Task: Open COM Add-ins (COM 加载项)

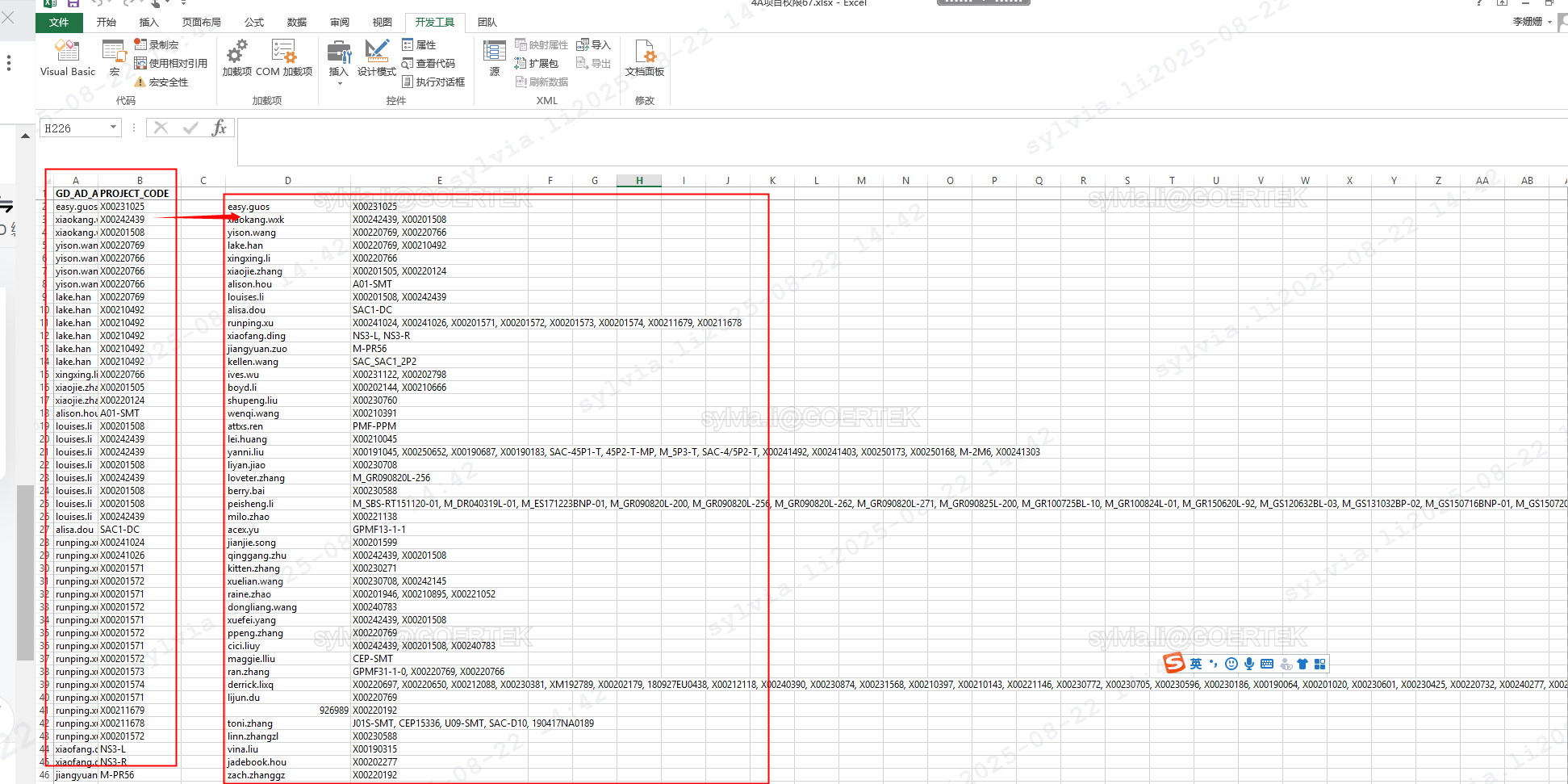Action: pos(284,58)
